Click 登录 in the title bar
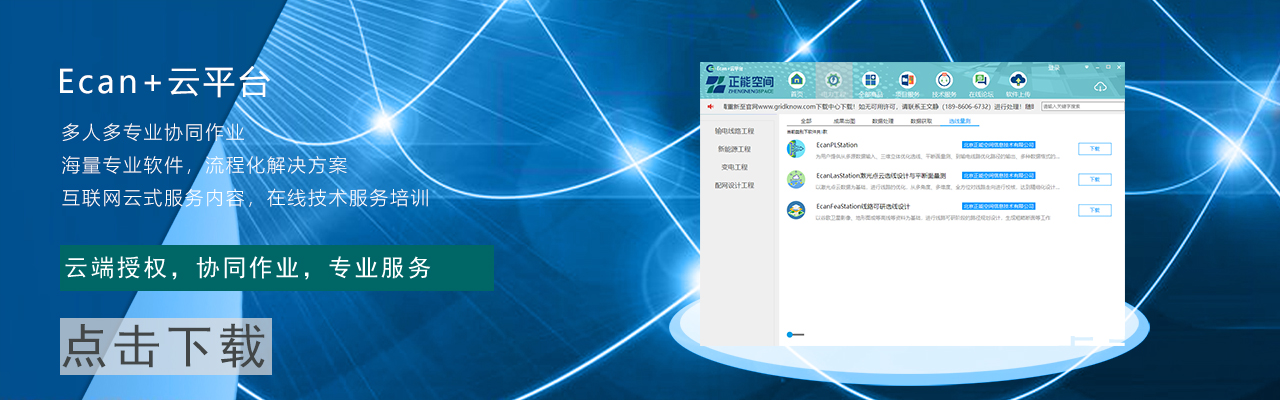1280x400 pixels. [1054, 68]
